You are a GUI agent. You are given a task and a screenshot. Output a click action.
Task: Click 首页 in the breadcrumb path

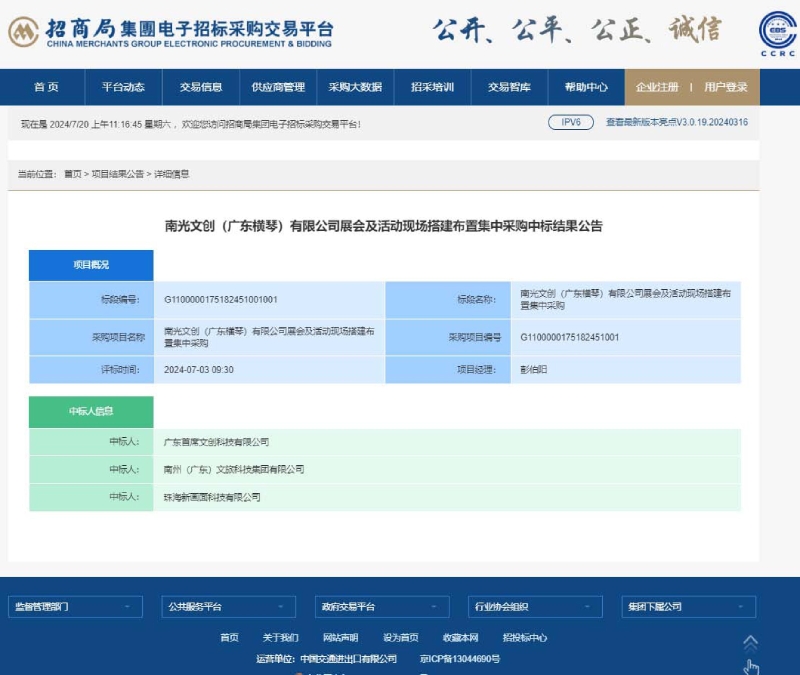(73, 174)
